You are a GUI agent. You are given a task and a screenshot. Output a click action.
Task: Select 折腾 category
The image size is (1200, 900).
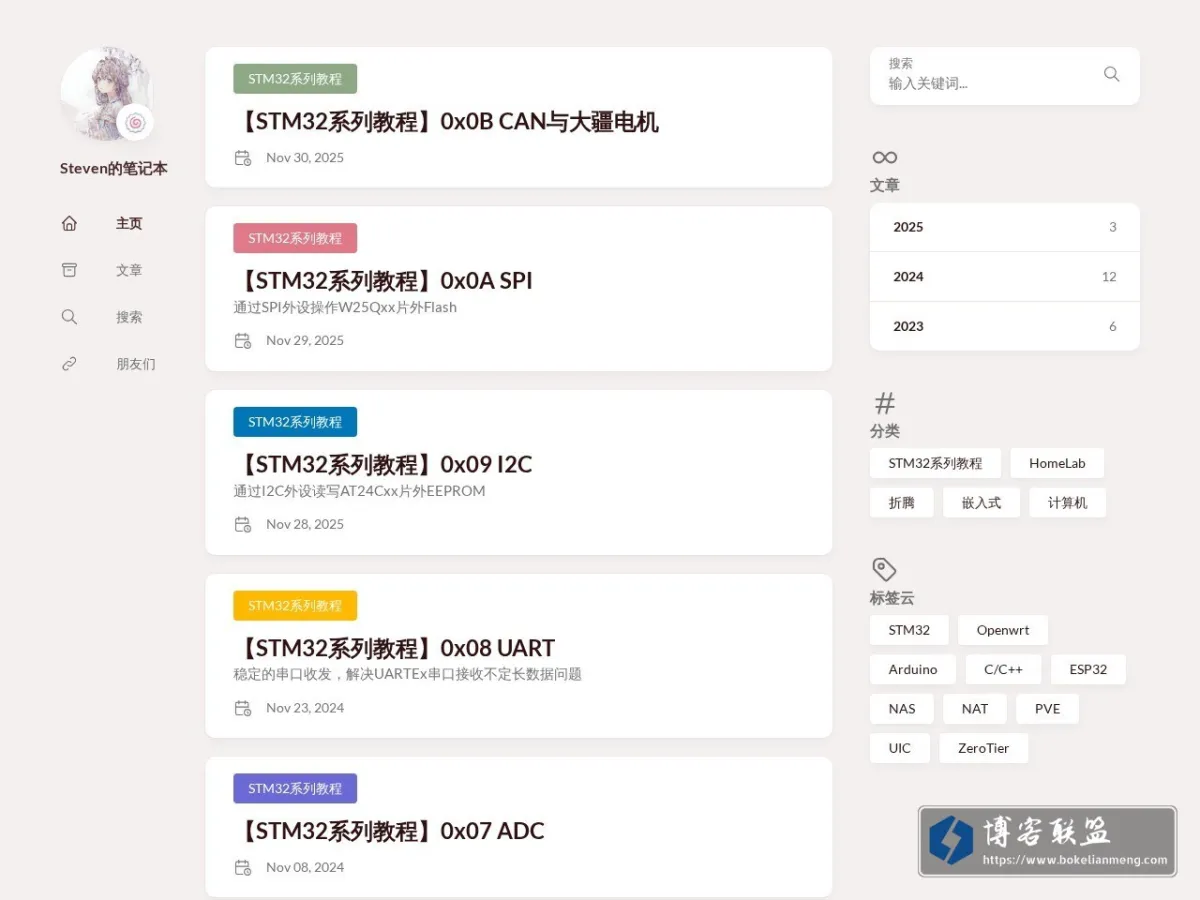901,503
